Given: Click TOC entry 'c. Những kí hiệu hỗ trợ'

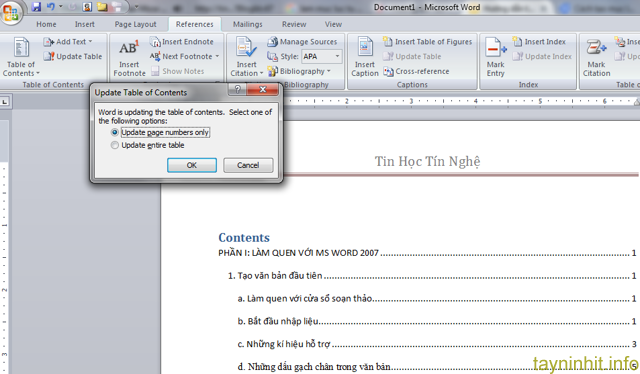Looking at the screenshot, I should pos(284,344).
